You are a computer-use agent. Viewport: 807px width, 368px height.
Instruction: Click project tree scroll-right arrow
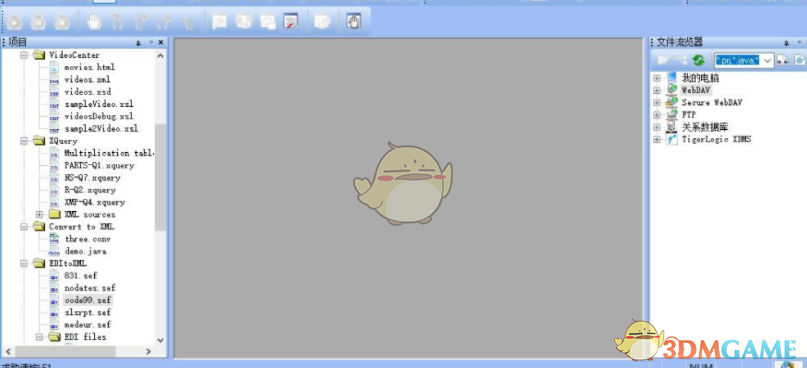pyautogui.click(x=149, y=352)
